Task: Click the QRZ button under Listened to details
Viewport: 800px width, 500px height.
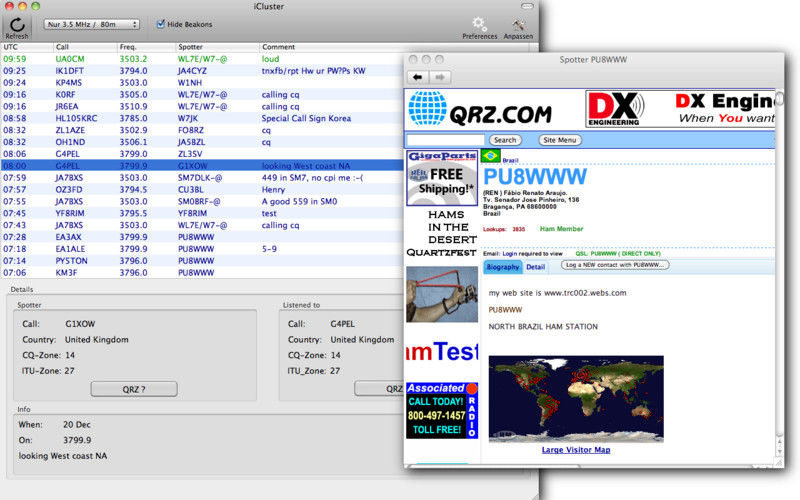Action: [380, 389]
